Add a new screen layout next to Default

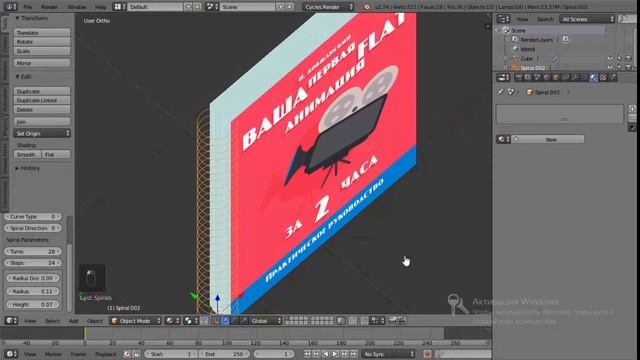point(188,7)
